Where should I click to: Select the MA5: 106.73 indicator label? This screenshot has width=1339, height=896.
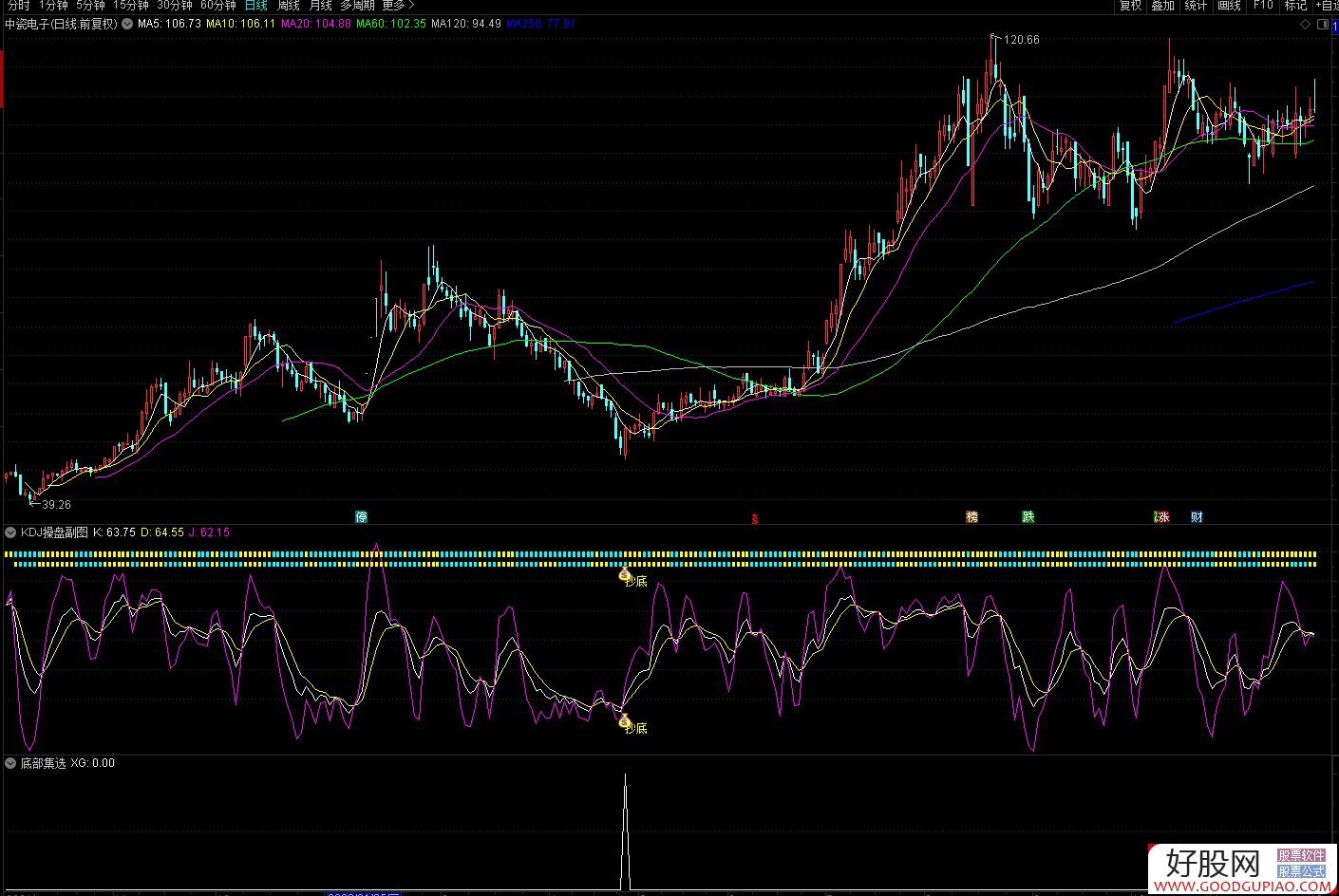tap(170, 24)
